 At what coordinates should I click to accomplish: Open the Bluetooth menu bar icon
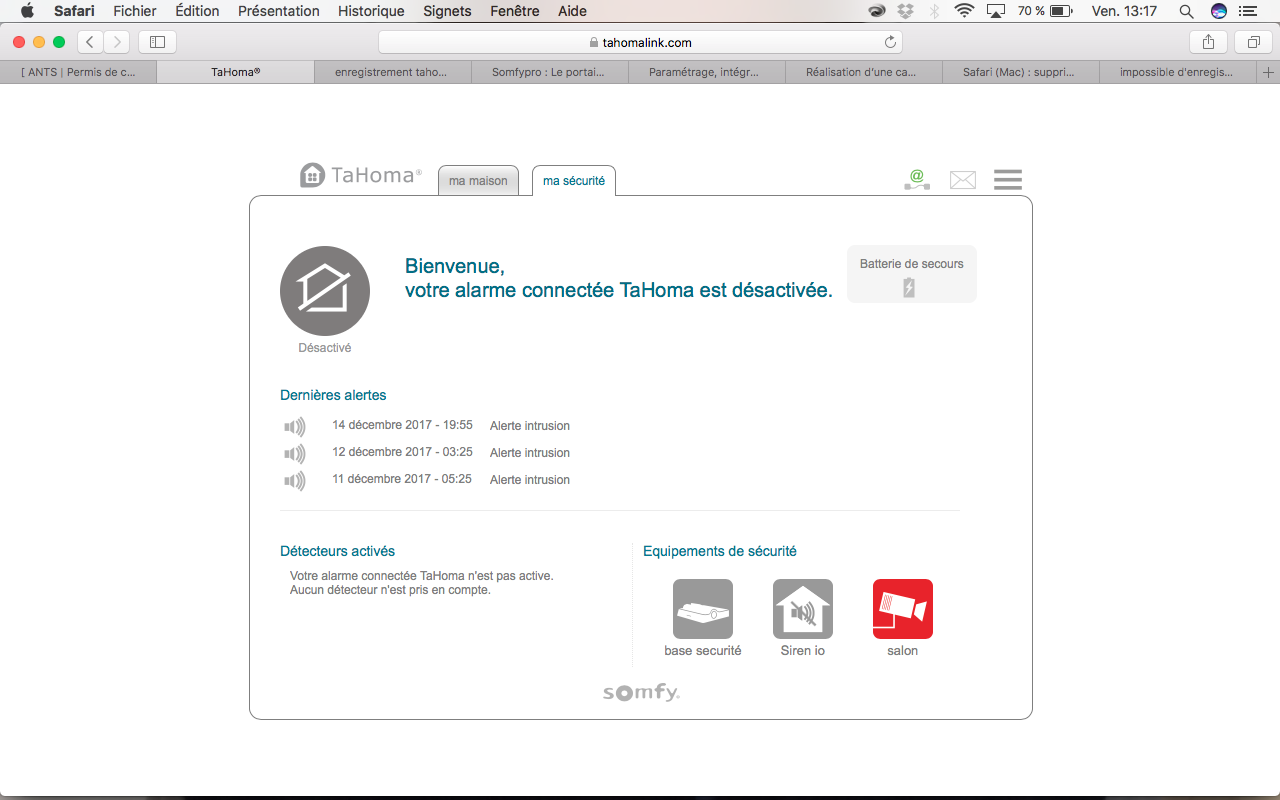[935, 11]
